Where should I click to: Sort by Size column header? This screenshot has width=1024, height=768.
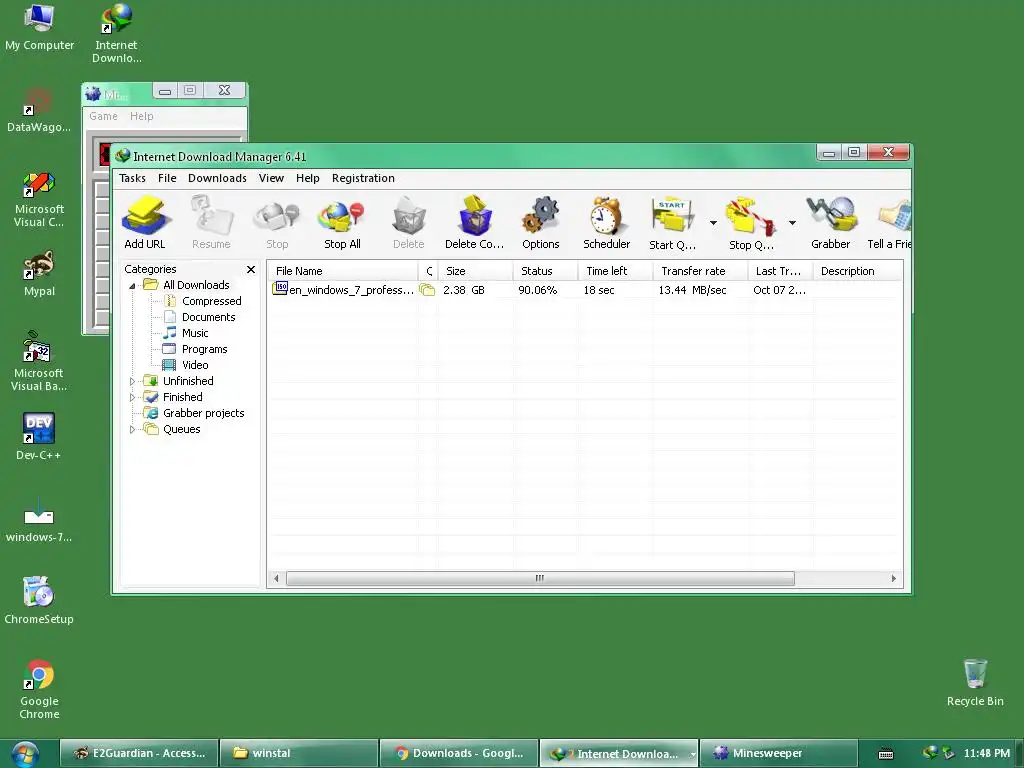click(x=475, y=271)
